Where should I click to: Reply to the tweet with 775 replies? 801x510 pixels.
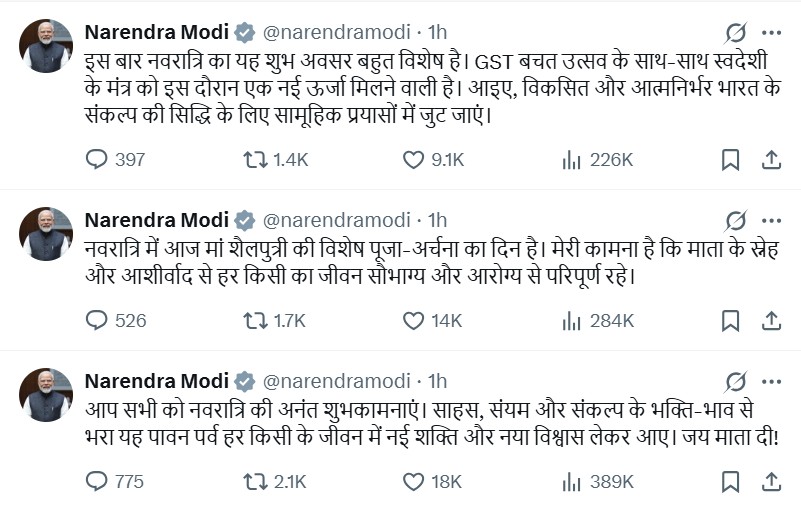[x=97, y=481]
